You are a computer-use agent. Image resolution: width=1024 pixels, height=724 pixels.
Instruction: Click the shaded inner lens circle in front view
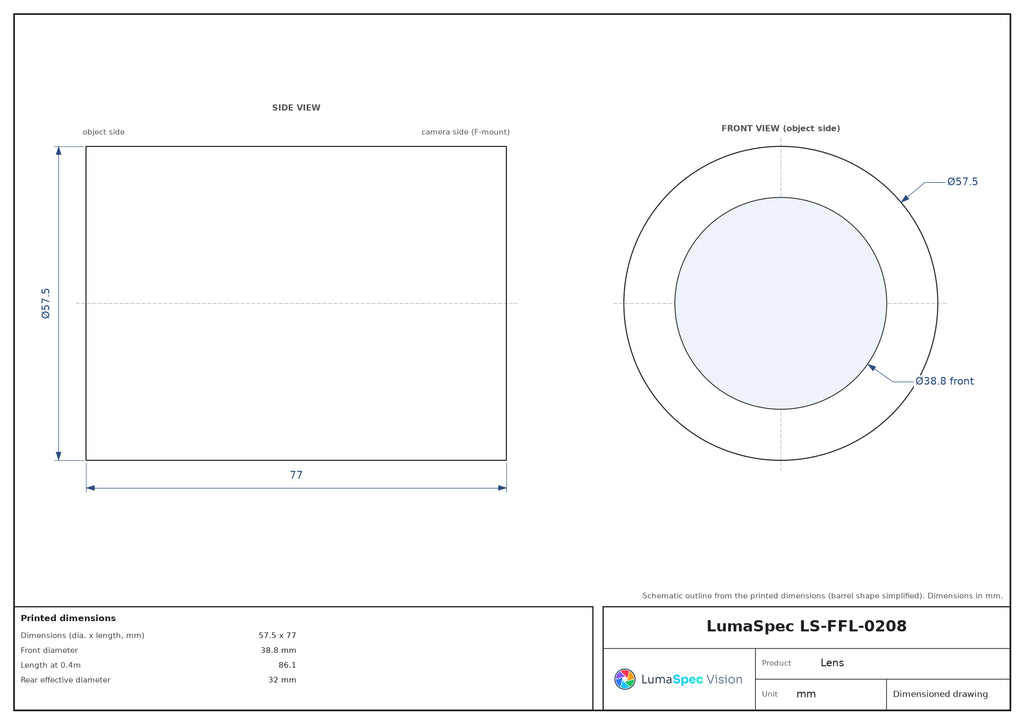click(780, 304)
